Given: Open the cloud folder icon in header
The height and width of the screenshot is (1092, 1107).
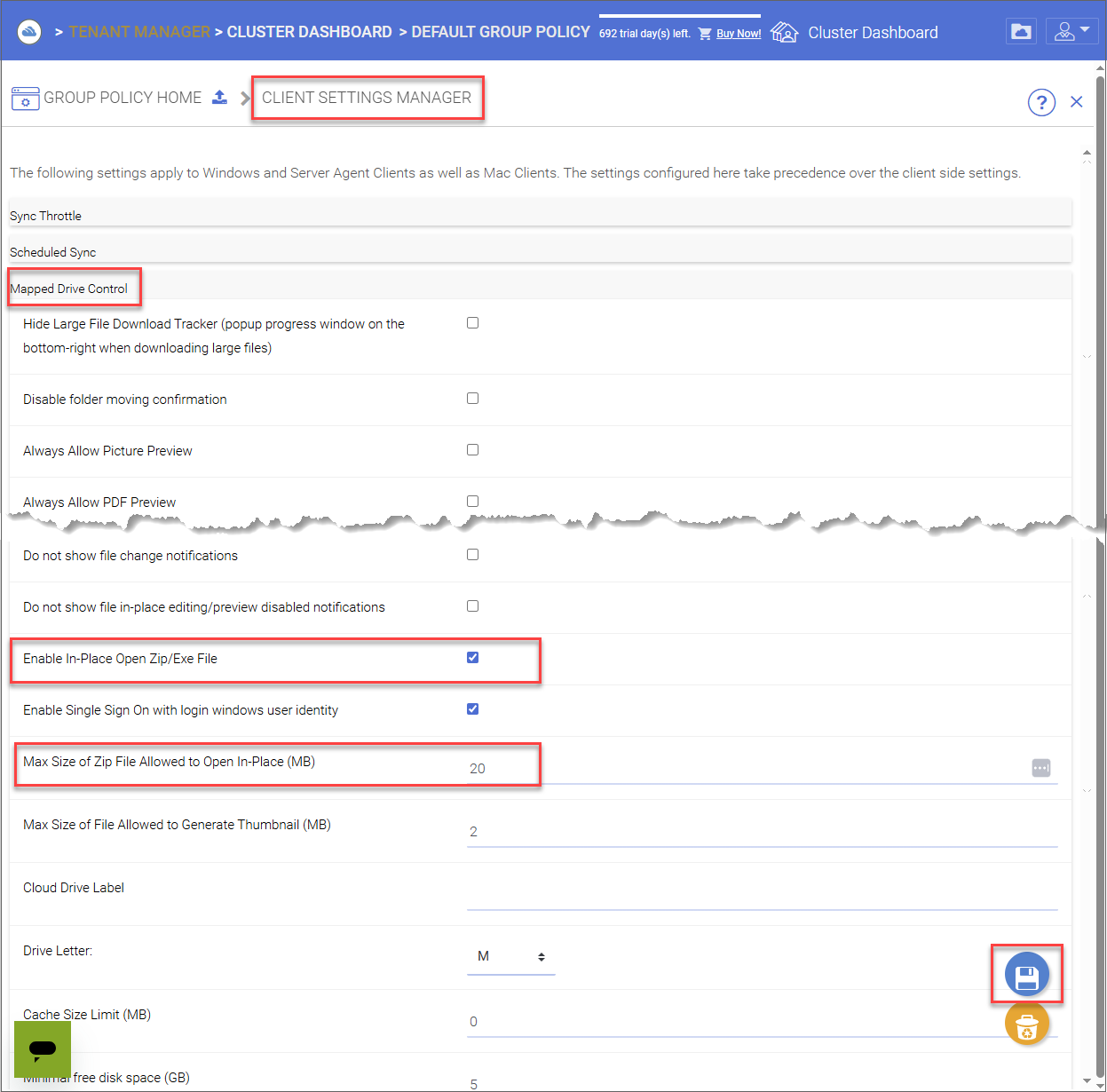Looking at the screenshot, I should tap(1022, 32).
